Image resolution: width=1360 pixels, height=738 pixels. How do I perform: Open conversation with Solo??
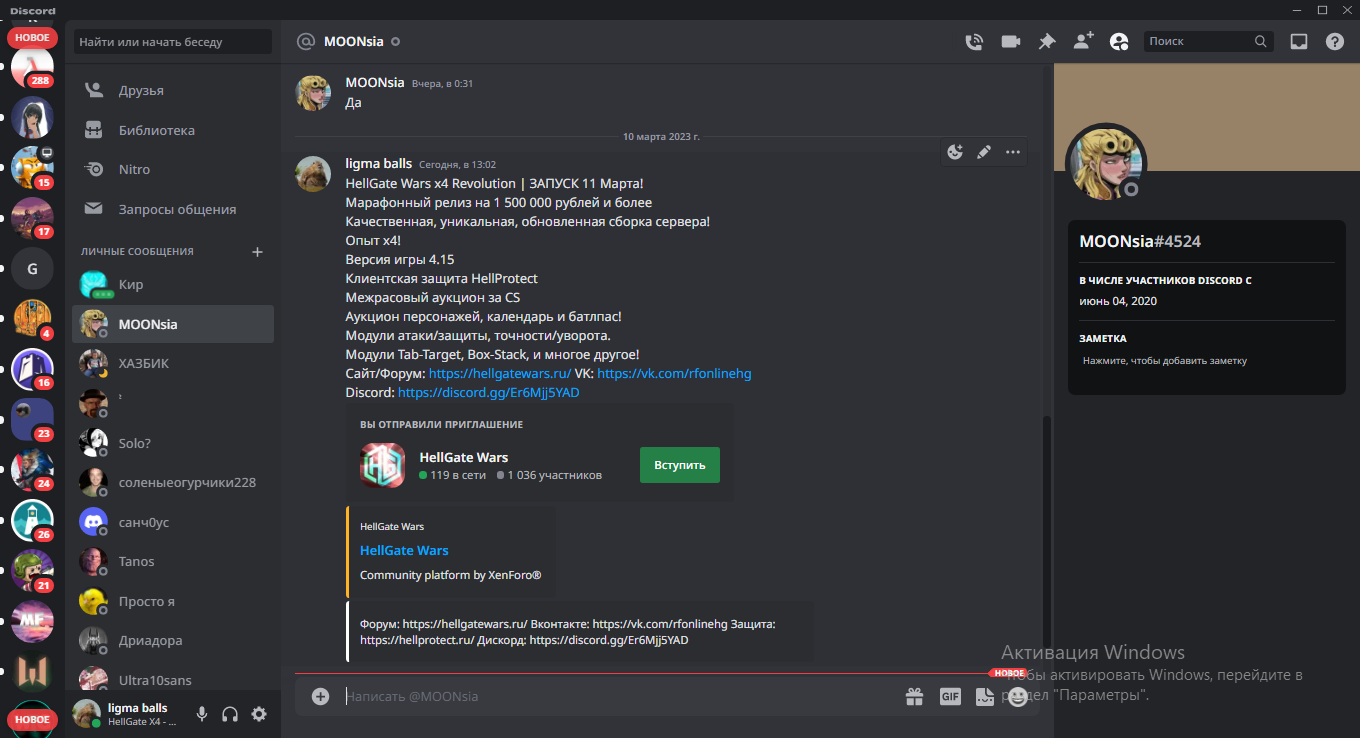click(x=173, y=442)
